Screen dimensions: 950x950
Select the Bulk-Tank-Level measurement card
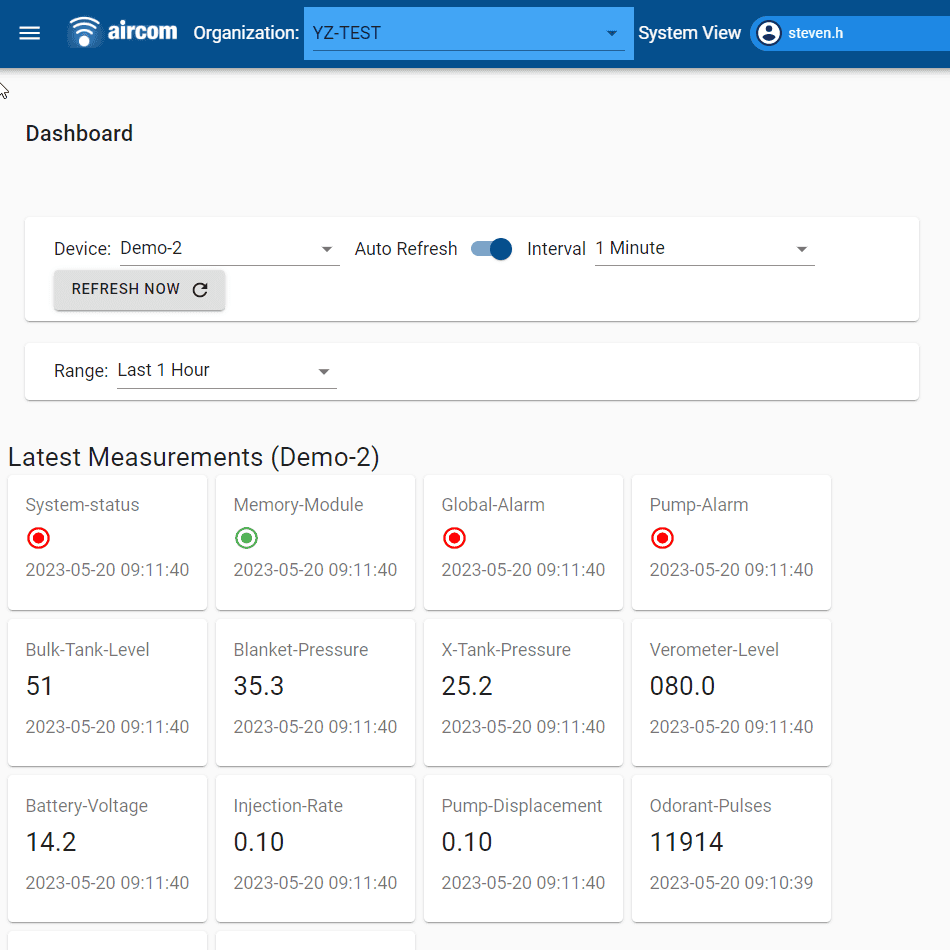tap(107, 691)
